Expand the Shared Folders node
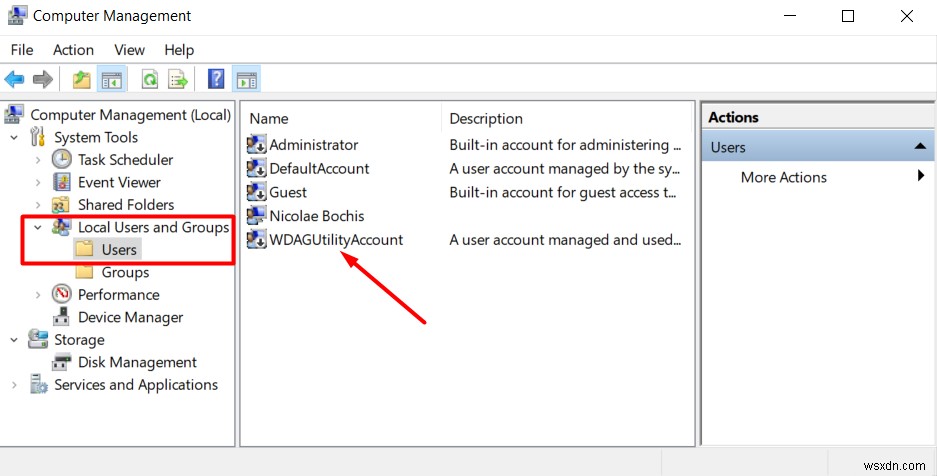This screenshot has width=937, height=476. point(38,205)
